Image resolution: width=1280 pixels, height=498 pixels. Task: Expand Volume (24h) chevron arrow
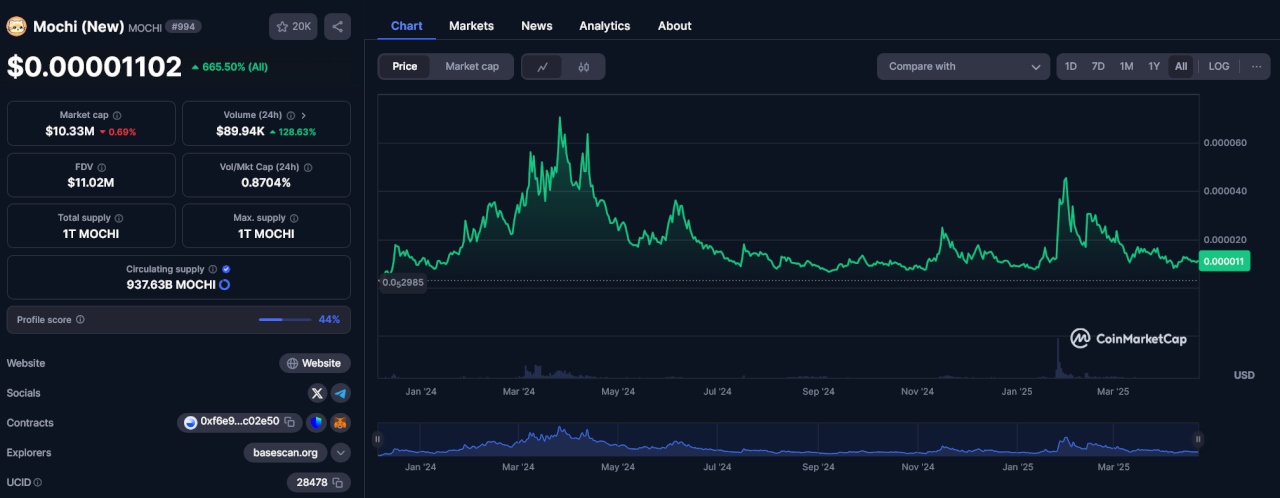[x=304, y=116]
